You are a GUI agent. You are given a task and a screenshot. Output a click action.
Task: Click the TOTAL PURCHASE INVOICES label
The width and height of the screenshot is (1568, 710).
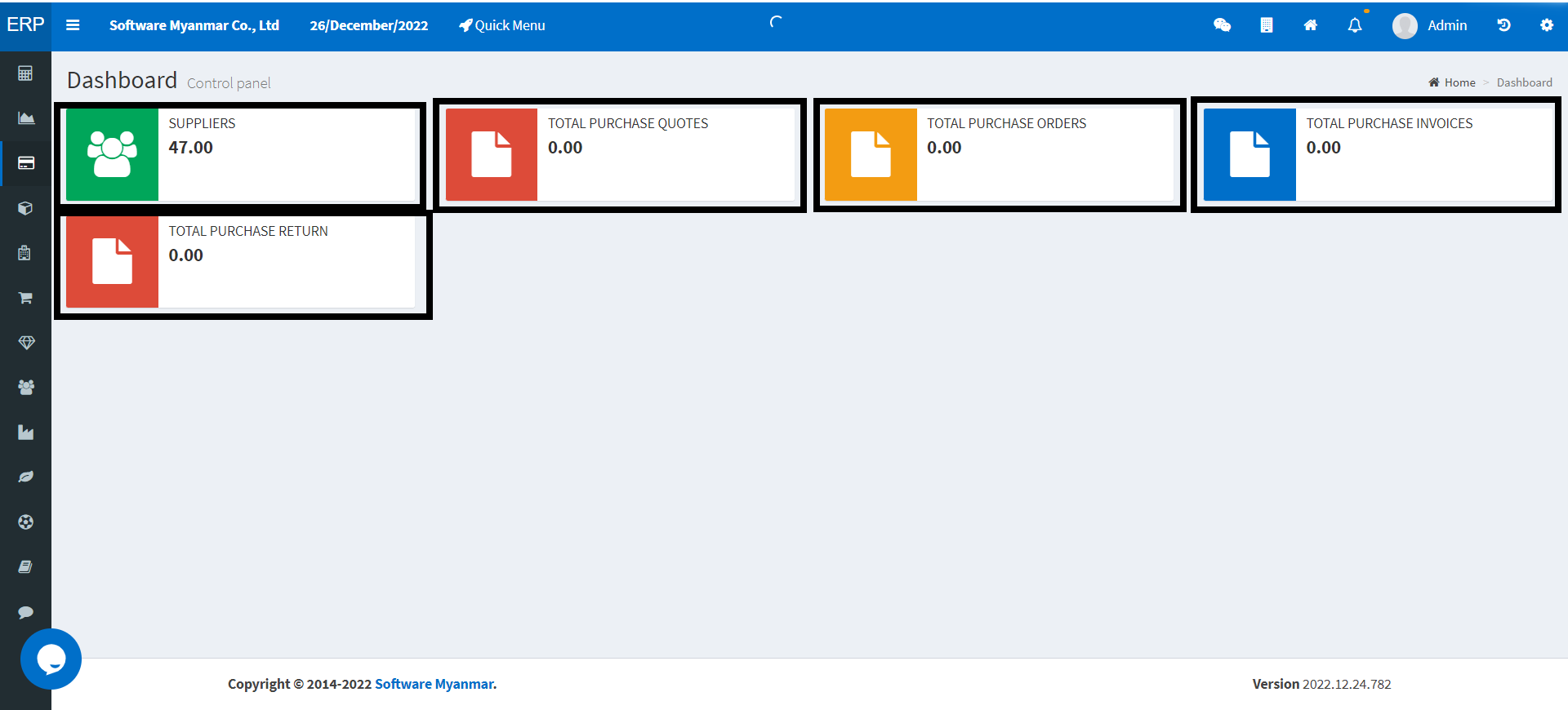click(1389, 123)
